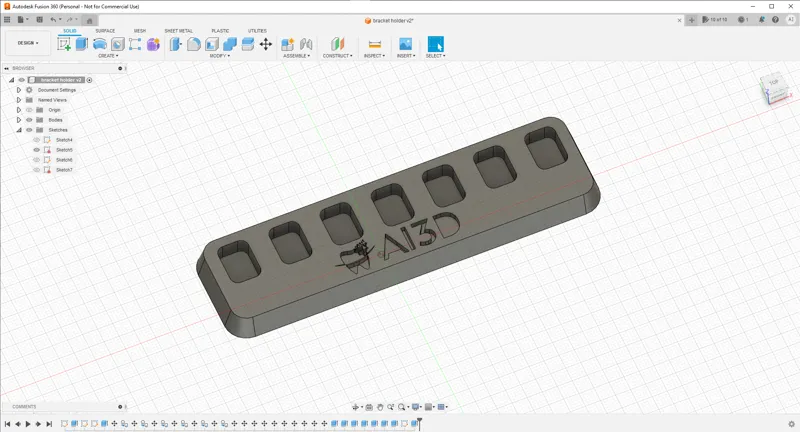
Task: Click the Look At icon in navigation bar
Action: [369, 407]
